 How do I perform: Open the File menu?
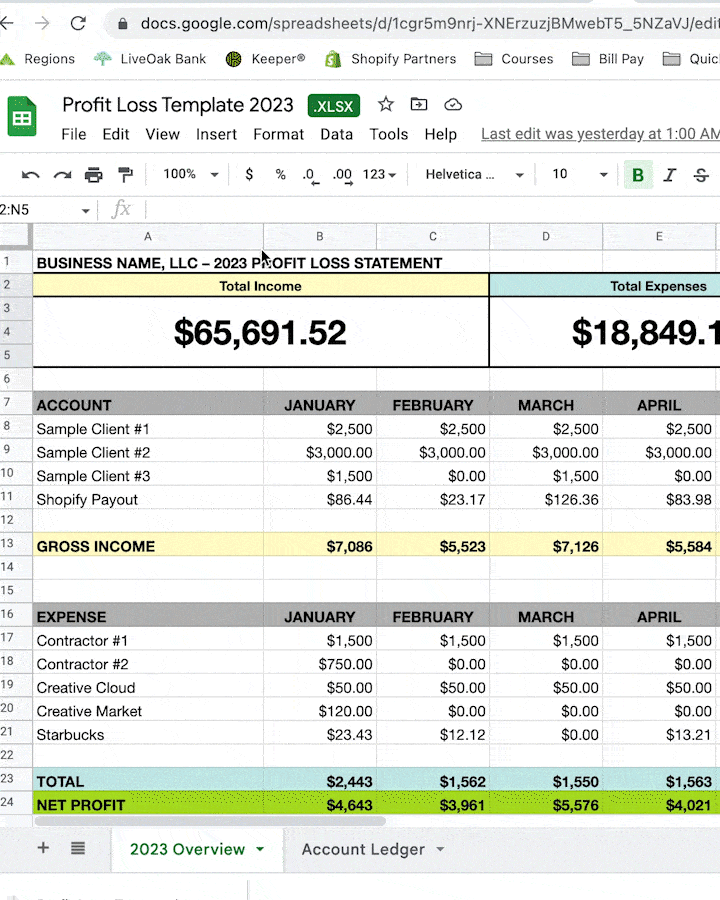pyautogui.click(x=73, y=134)
